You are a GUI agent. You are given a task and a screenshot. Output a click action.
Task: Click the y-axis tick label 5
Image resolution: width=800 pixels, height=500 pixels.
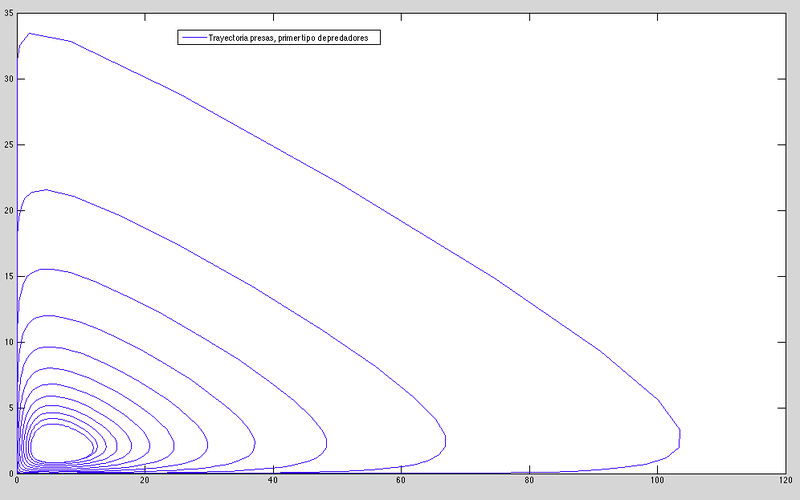click(x=9, y=408)
